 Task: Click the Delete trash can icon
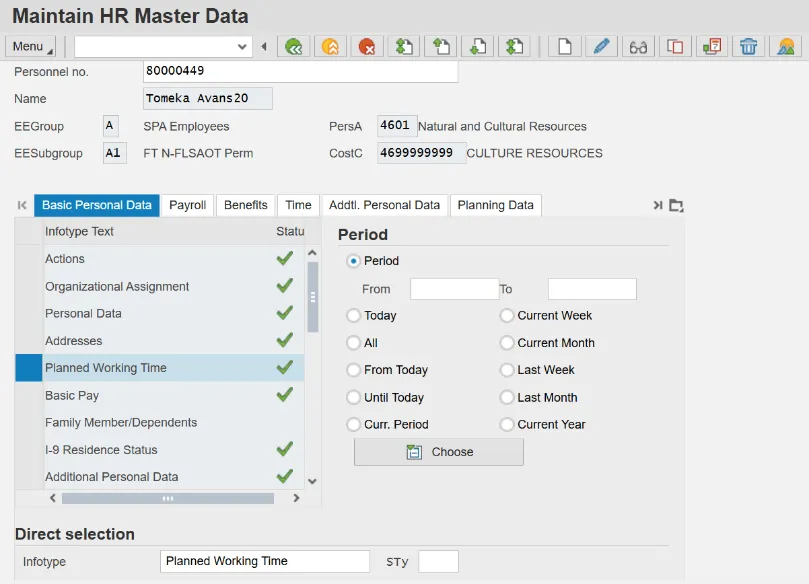[x=748, y=47]
